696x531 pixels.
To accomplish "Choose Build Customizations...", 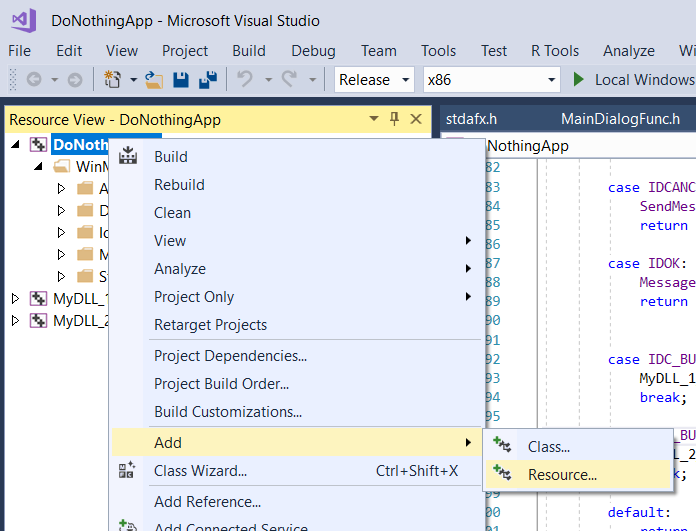I will click(x=296, y=412).
